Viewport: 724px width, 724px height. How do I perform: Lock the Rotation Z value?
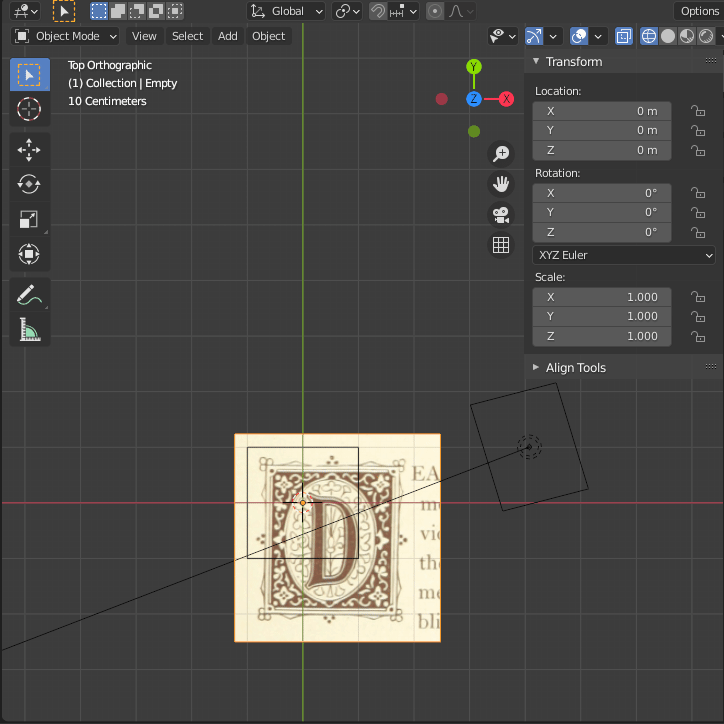click(698, 232)
